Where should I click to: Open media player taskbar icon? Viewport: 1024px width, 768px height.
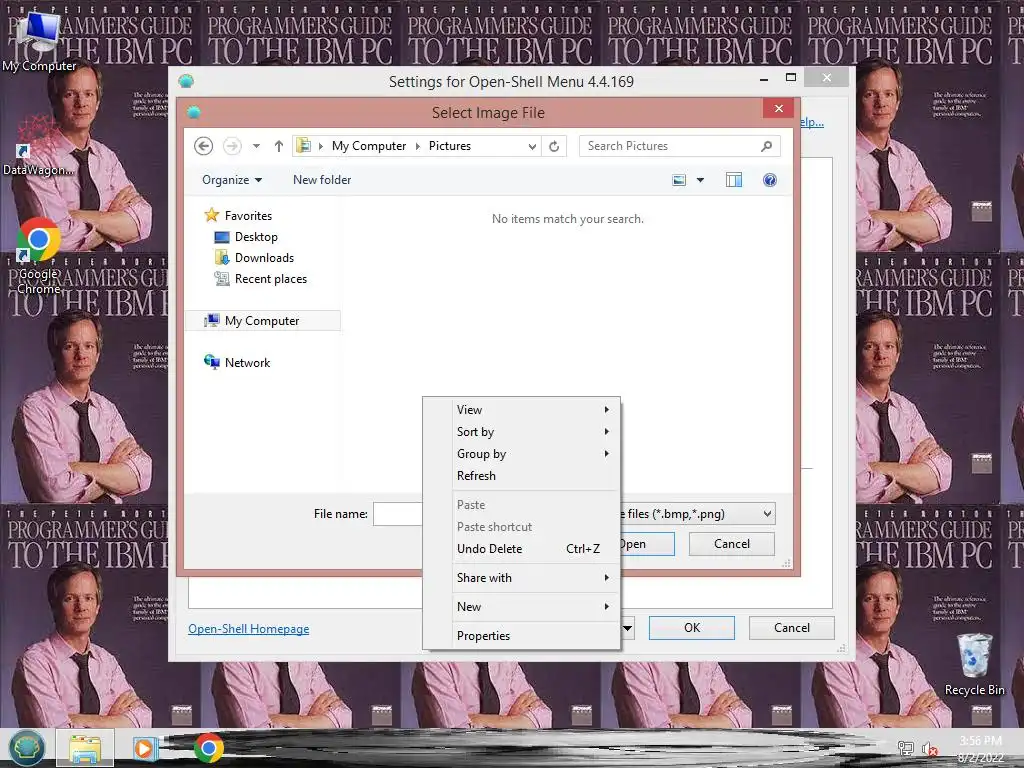pyautogui.click(x=144, y=748)
